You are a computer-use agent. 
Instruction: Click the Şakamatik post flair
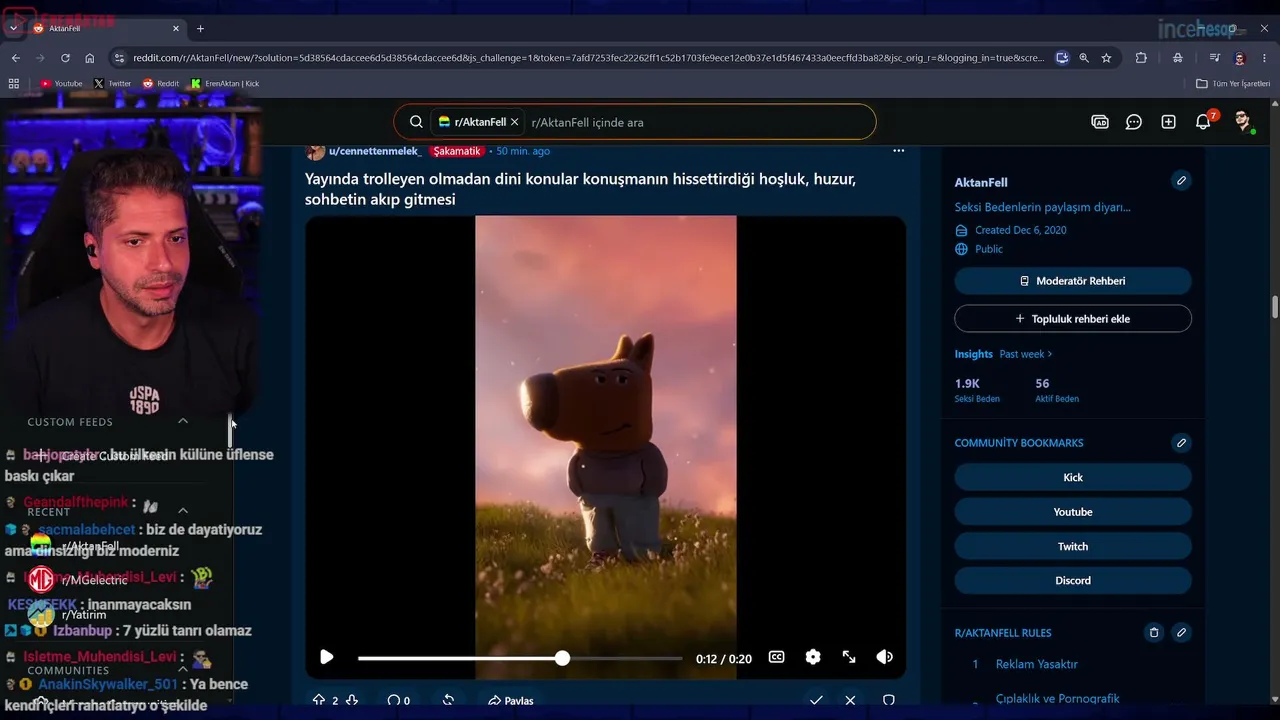[x=457, y=151]
